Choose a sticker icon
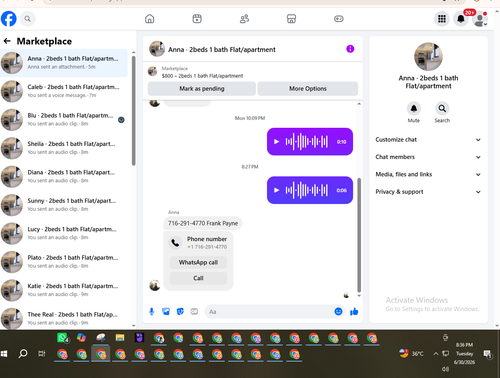This screenshot has width=500, height=378. coord(180,312)
